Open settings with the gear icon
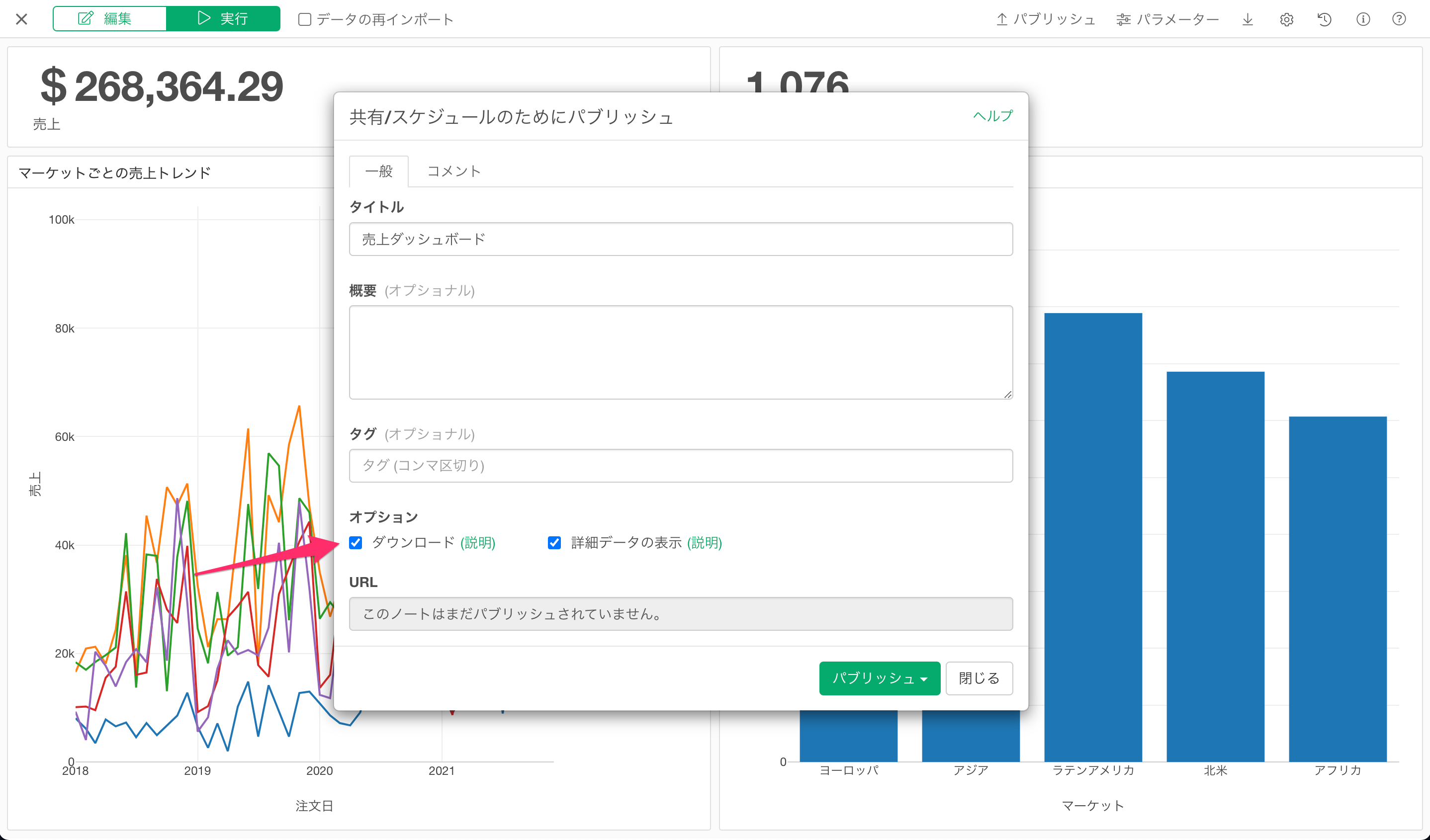1430x840 pixels. 1286,20
